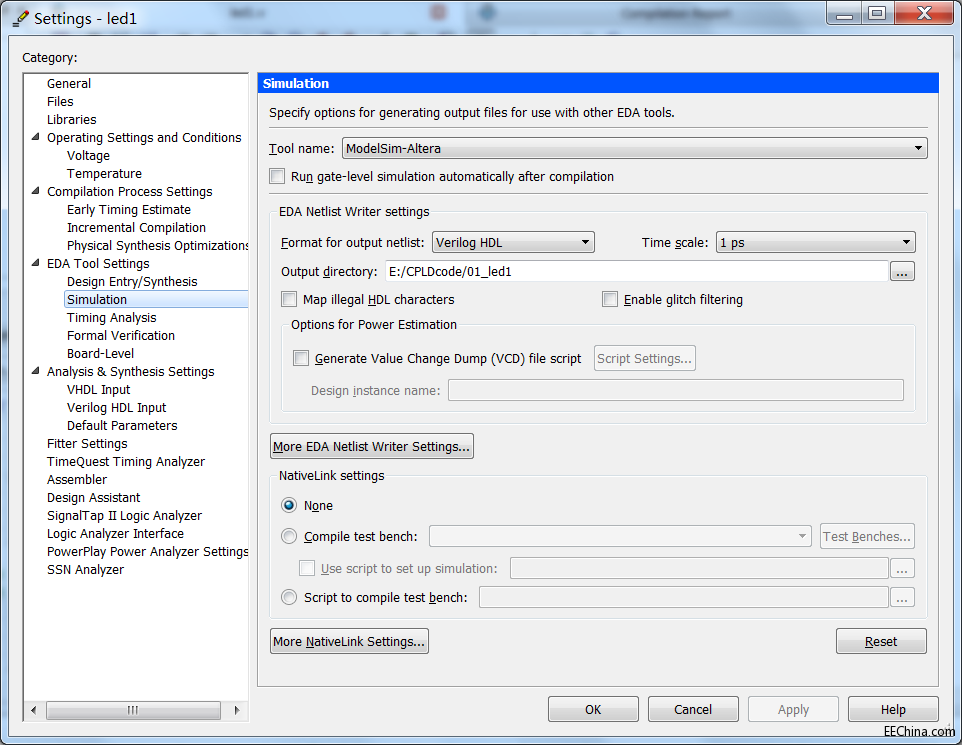Click inside the Output directory text field

pyautogui.click(x=635, y=272)
